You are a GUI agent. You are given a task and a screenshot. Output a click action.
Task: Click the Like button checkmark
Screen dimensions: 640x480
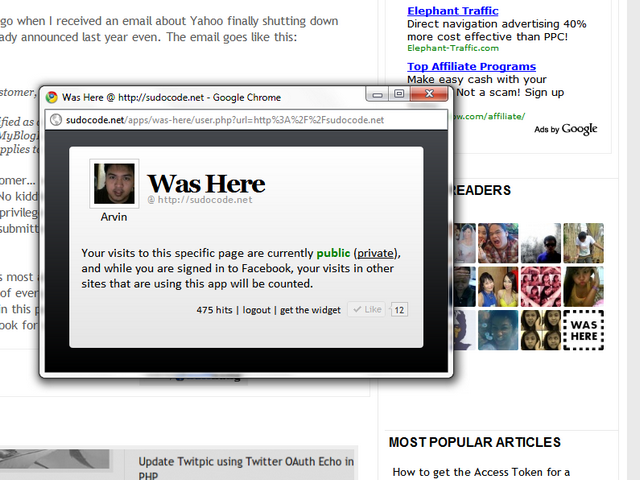[357, 309]
